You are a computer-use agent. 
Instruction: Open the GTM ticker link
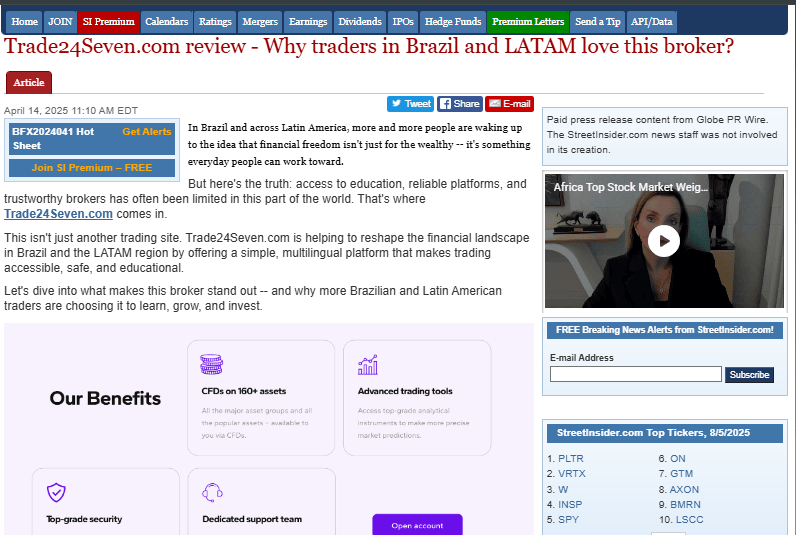pyautogui.click(x=681, y=474)
